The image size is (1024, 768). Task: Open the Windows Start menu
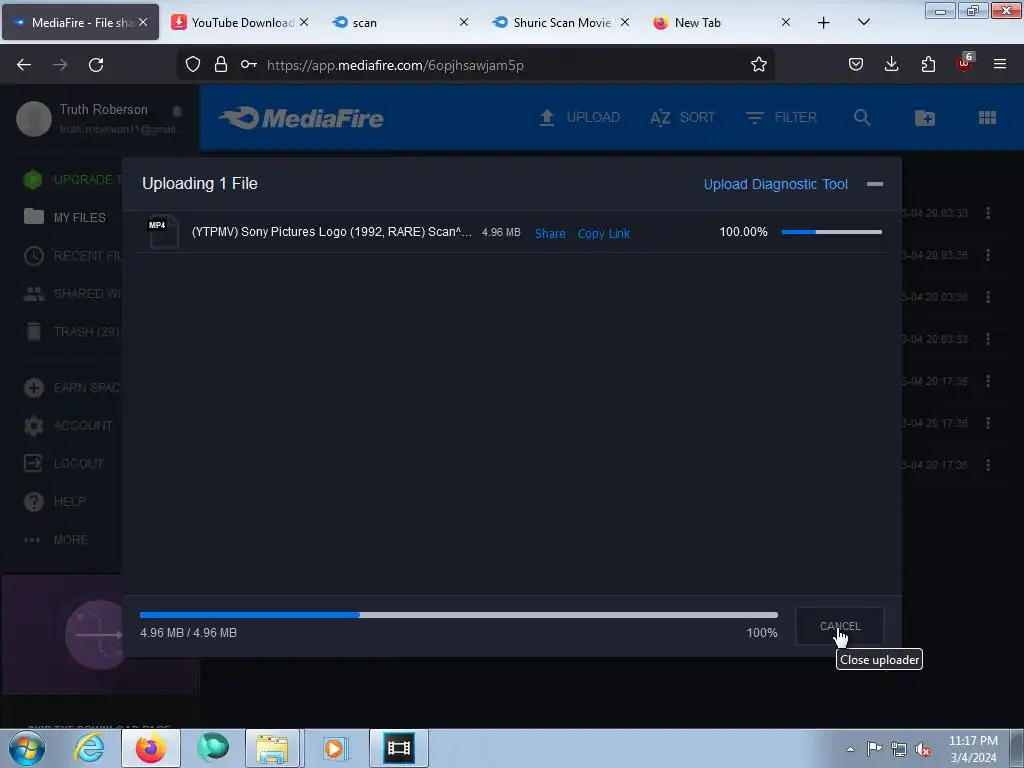pyautogui.click(x=27, y=748)
